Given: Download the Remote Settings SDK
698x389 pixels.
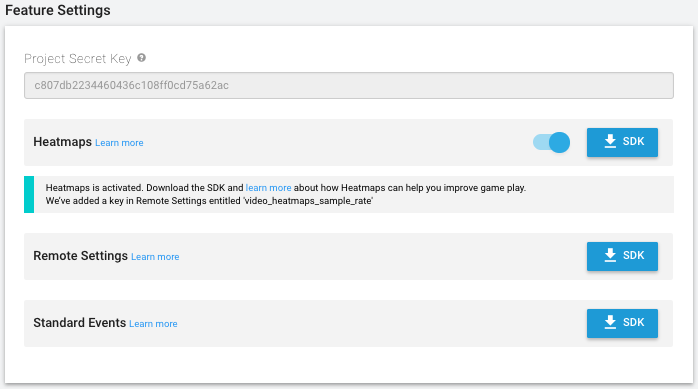Looking at the screenshot, I should [x=622, y=256].
